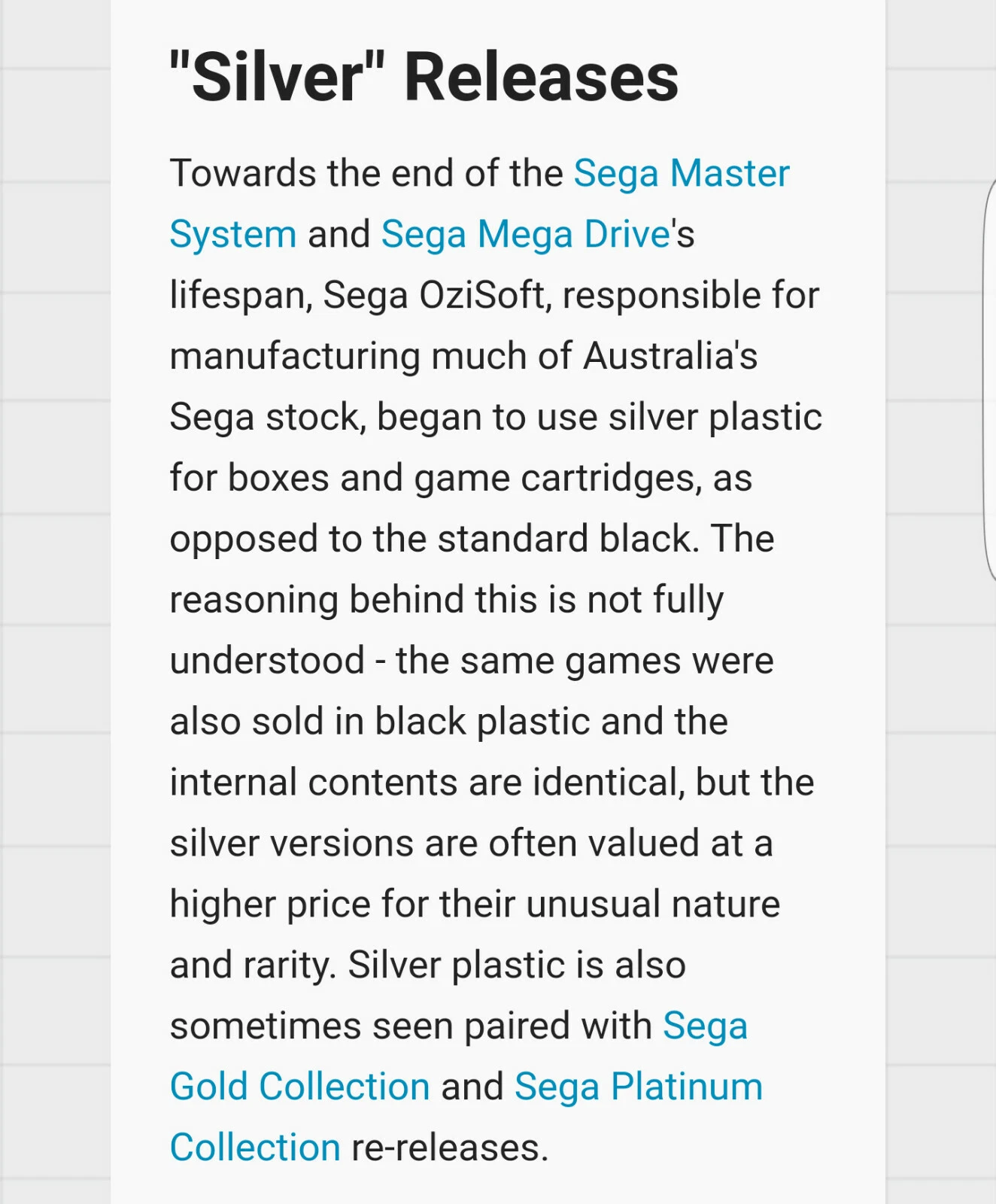
Task: Open the Sega Mega Drive link
Action: point(525,234)
